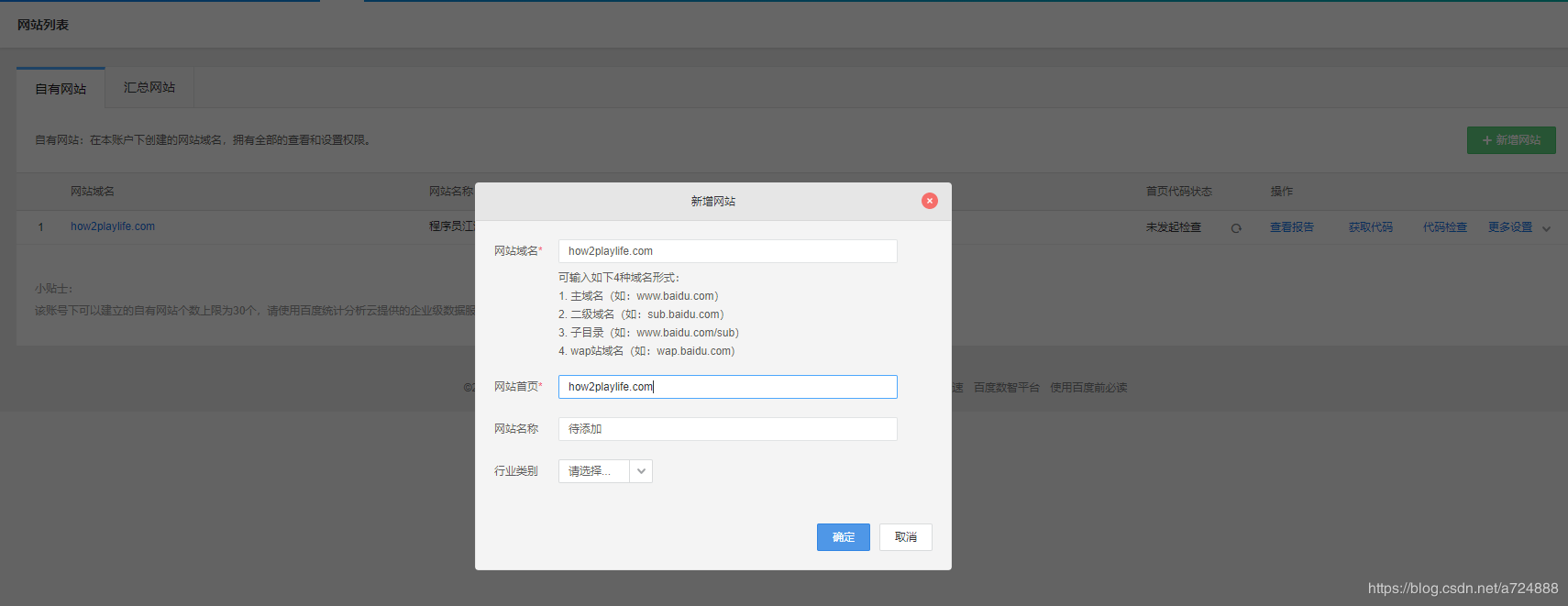
Task: Click the 新增网站 dialog title
Action: [713, 202]
